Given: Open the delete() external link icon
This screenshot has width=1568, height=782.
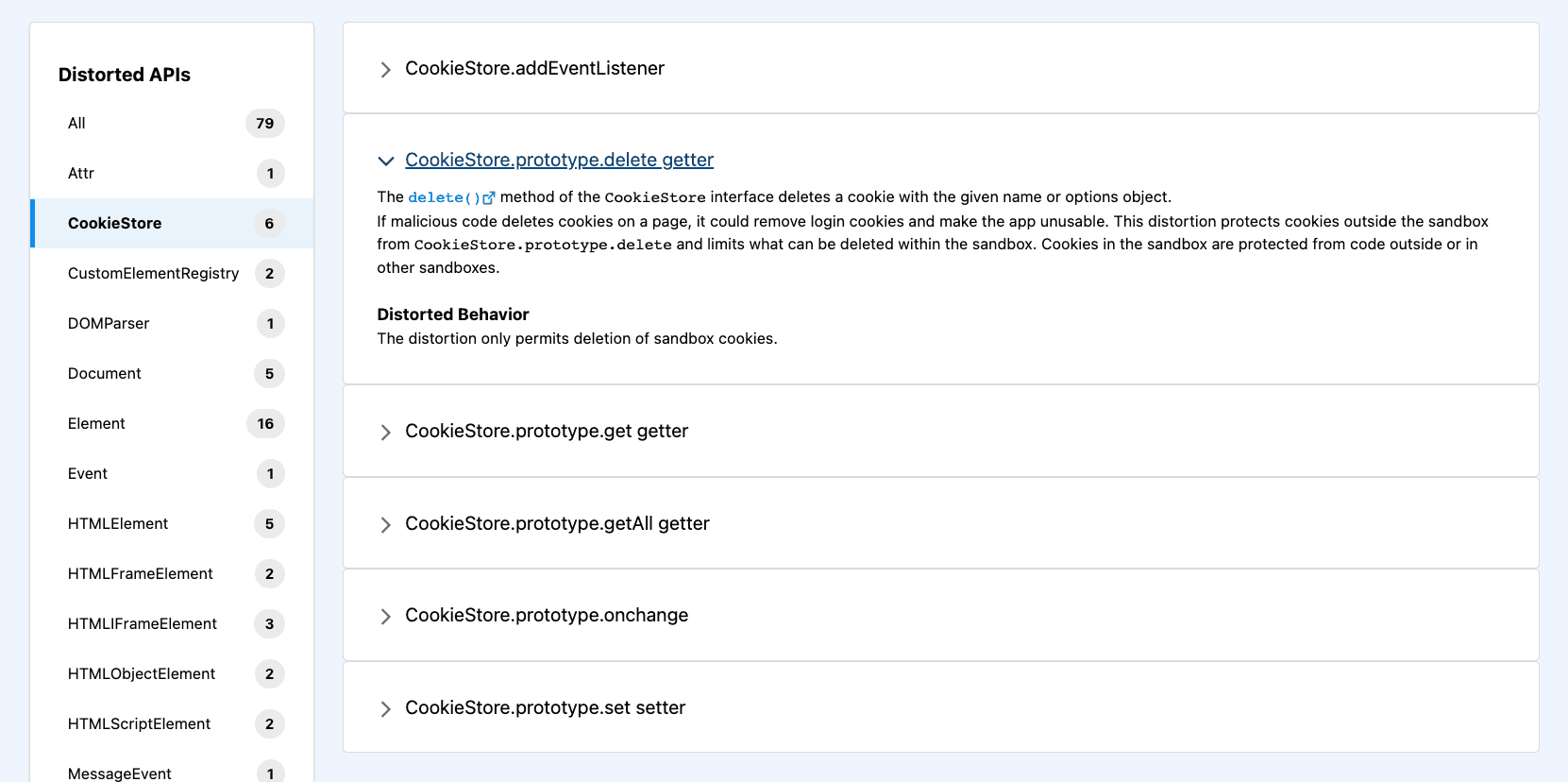Looking at the screenshot, I should coord(488,198).
